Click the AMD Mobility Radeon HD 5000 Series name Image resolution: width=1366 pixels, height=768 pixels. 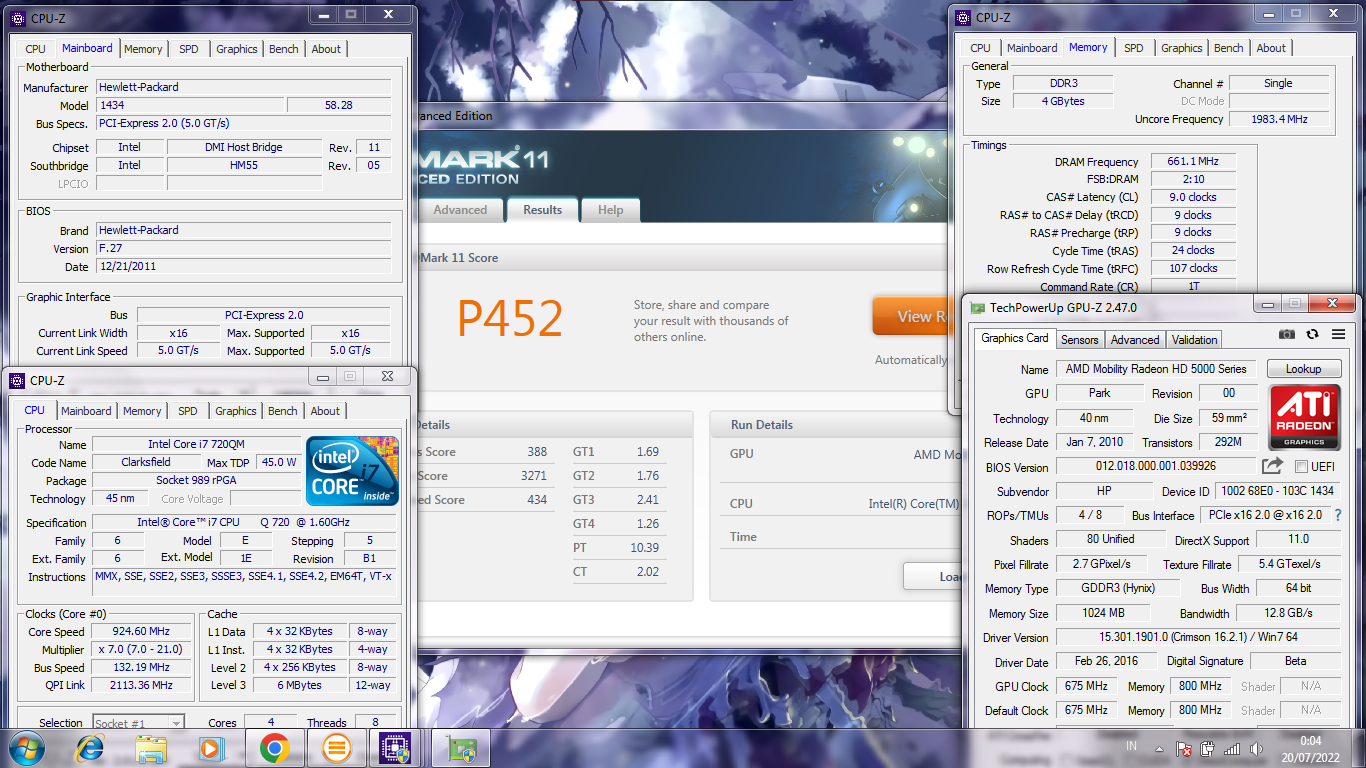click(x=1156, y=369)
